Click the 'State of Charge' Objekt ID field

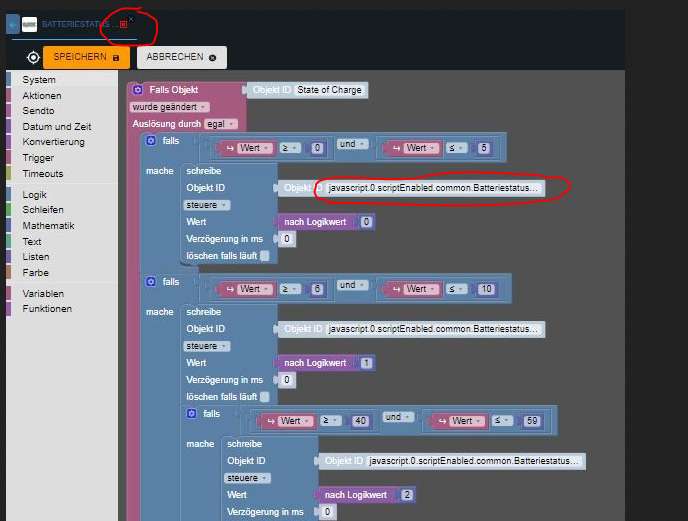point(329,90)
